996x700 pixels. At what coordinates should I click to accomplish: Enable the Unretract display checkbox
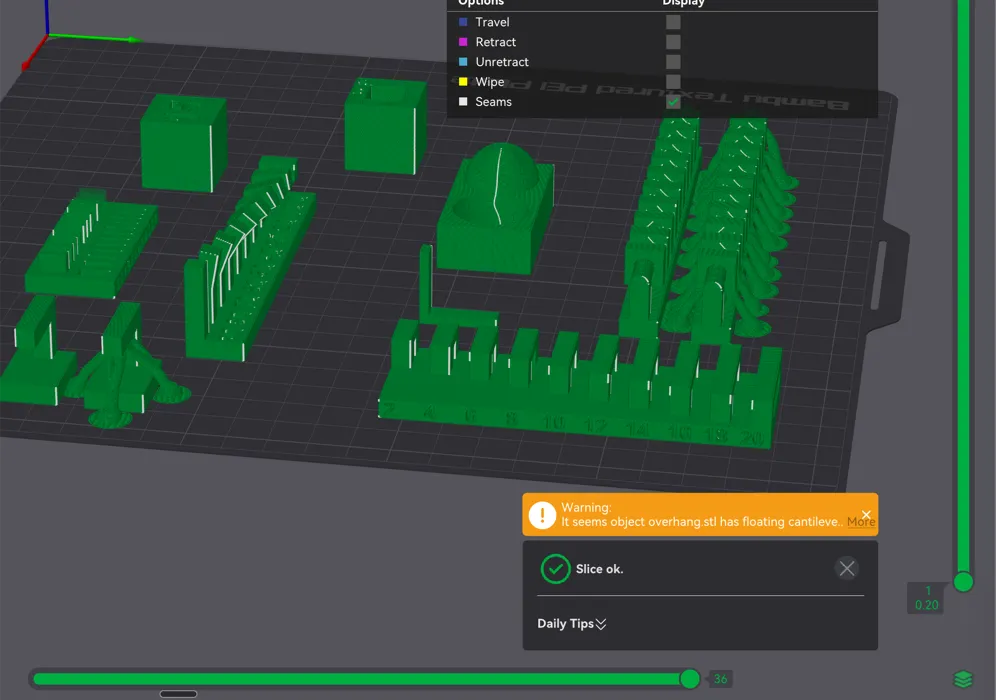point(673,62)
